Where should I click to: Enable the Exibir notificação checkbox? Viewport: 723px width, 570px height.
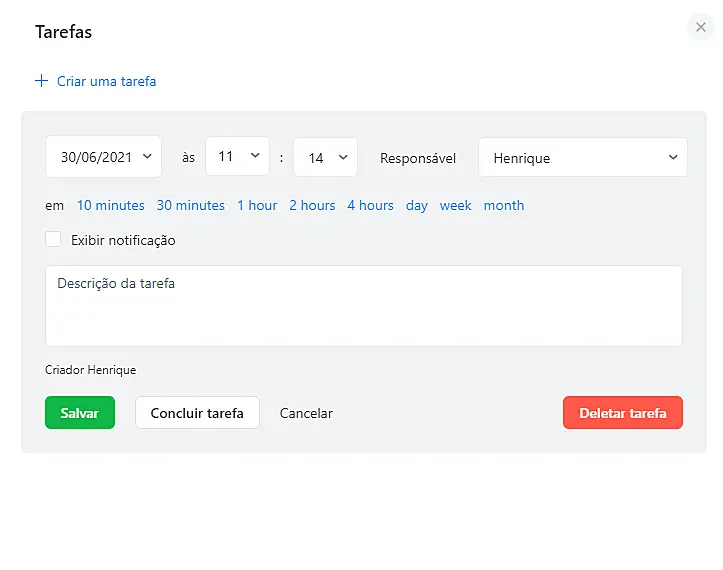click(x=53, y=240)
